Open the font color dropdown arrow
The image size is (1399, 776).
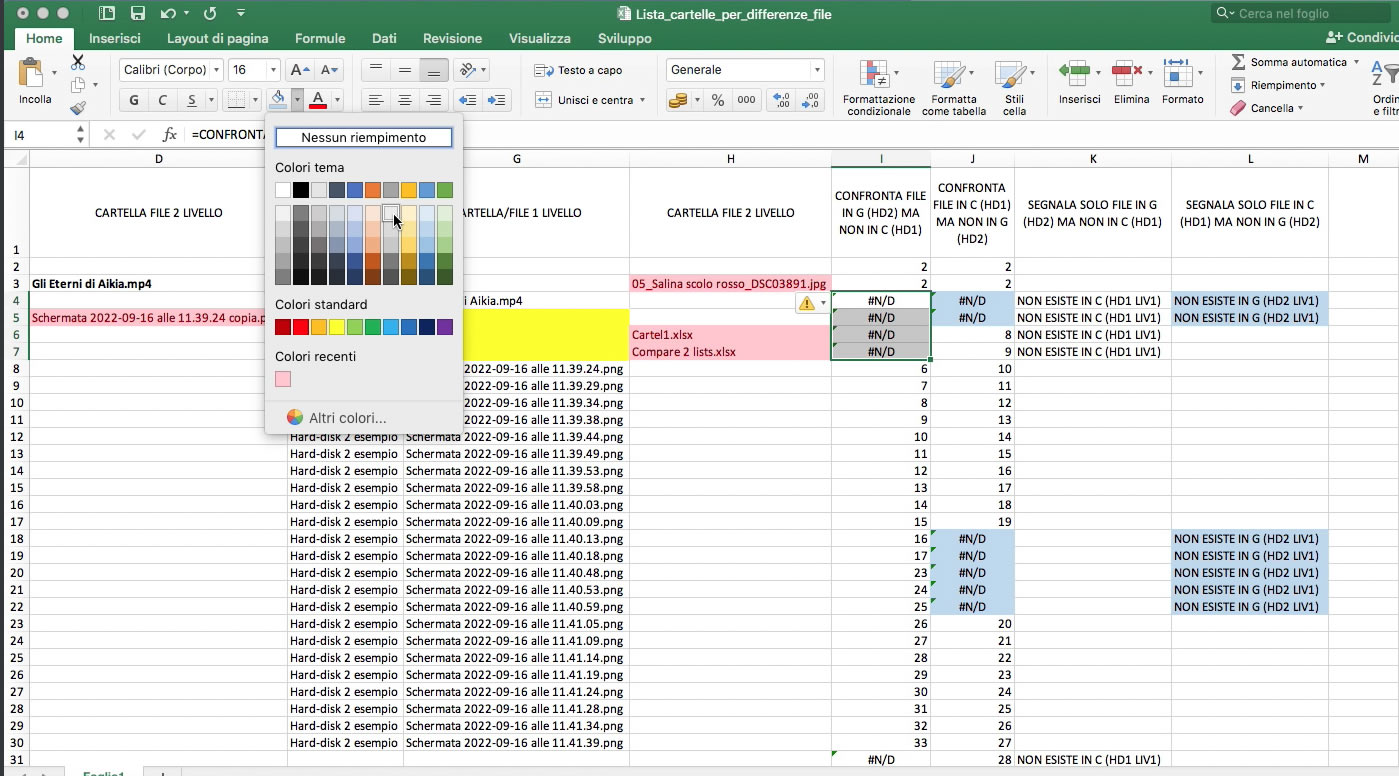pos(337,100)
